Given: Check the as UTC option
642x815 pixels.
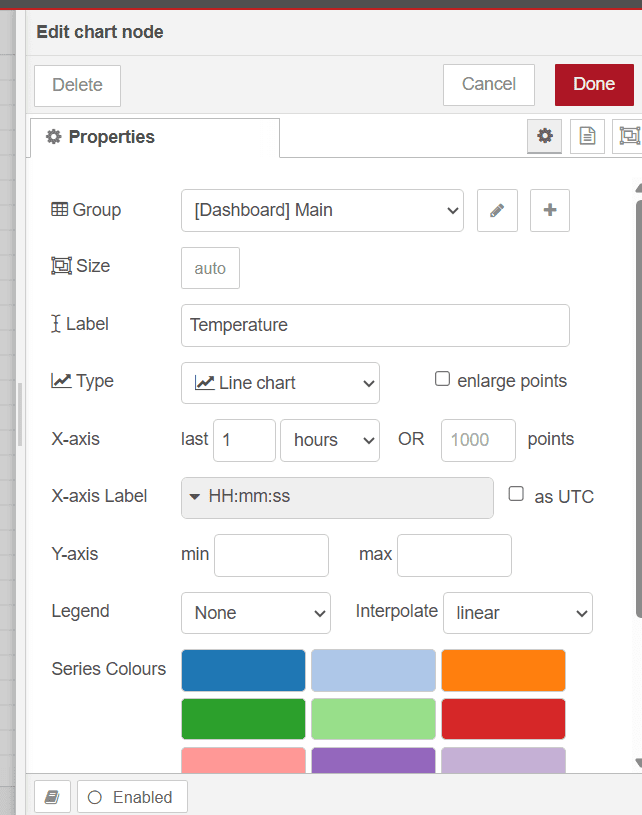Looking at the screenshot, I should pyautogui.click(x=516, y=494).
